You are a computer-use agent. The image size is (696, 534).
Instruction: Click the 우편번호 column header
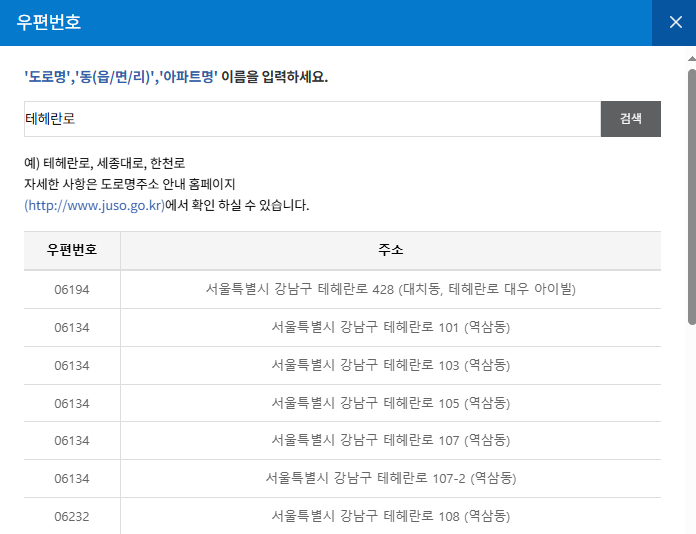pos(72,250)
